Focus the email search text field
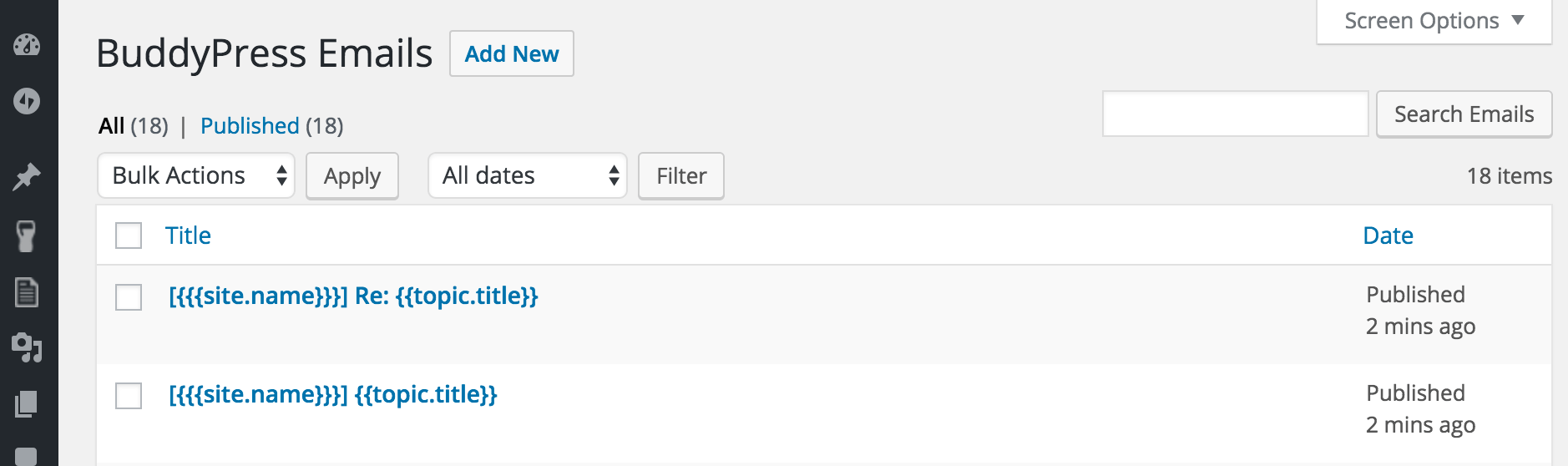This screenshot has width=1568, height=466. coord(1235,114)
